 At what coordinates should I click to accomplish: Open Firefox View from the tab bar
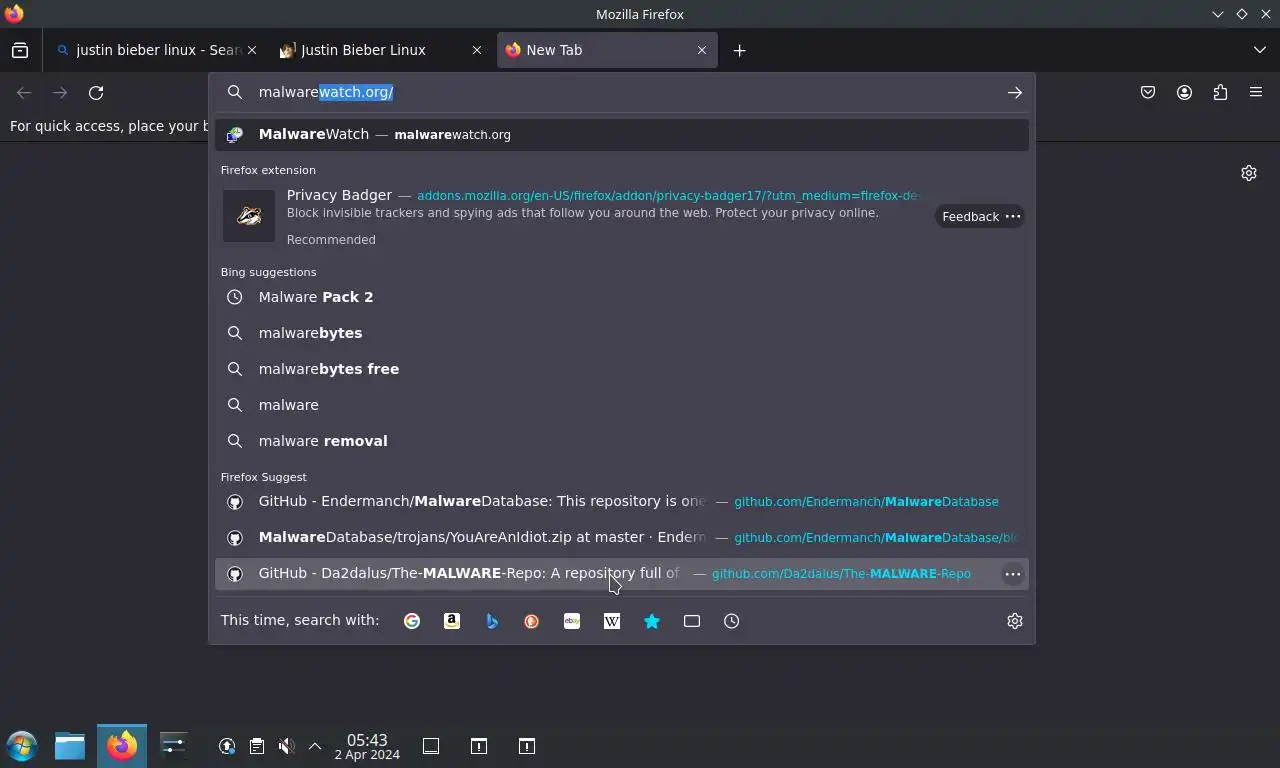(x=20, y=50)
